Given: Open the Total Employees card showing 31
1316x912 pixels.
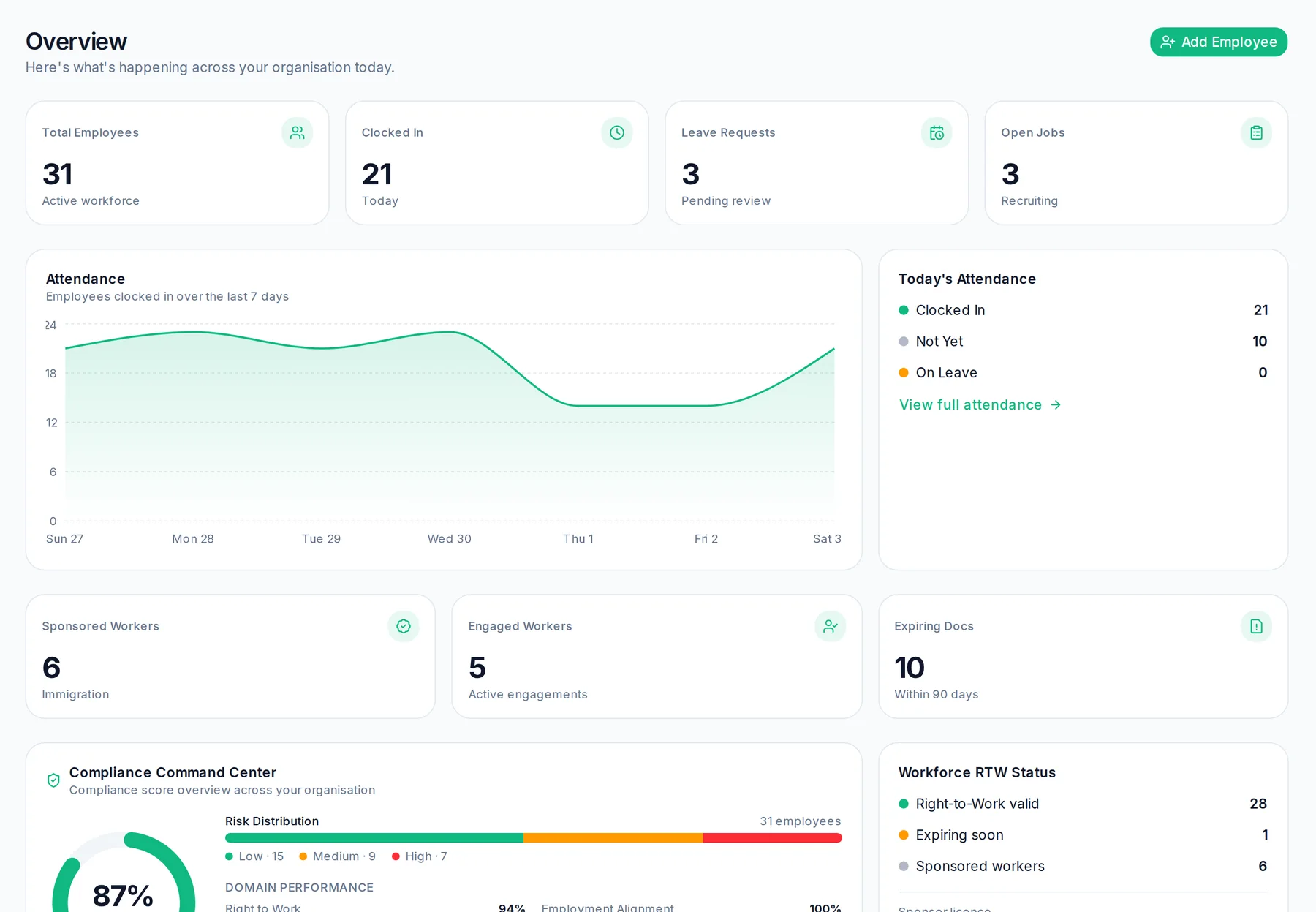Looking at the screenshot, I should click(177, 163).
